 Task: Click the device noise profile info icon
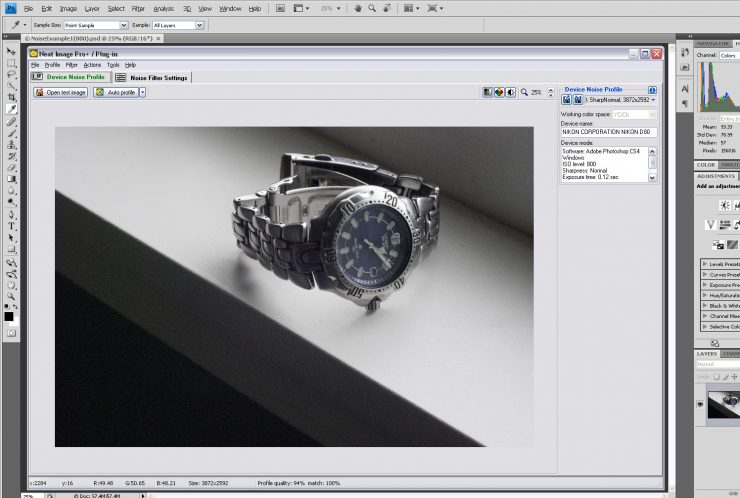point(652,90)
